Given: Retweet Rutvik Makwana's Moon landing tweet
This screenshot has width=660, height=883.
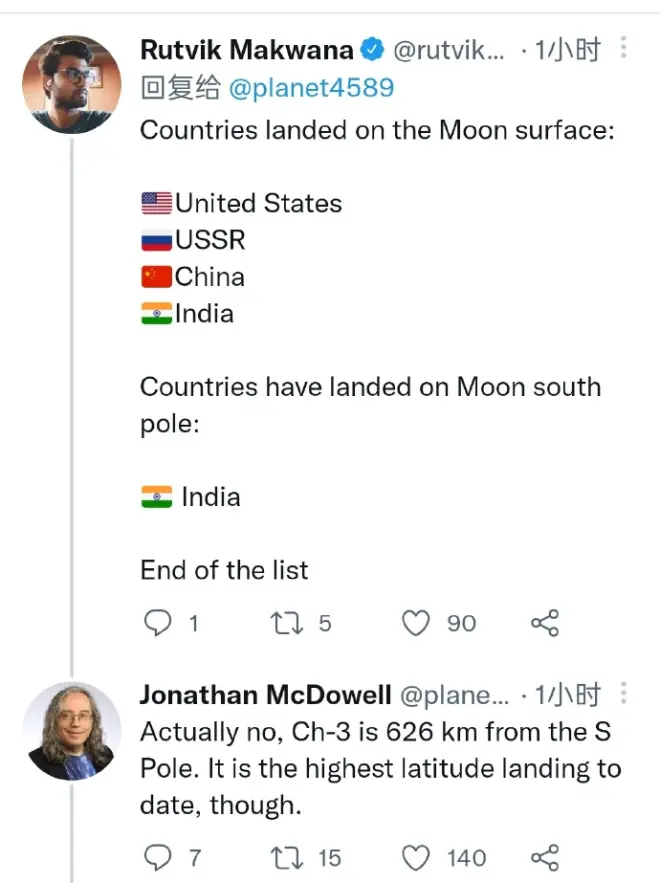Looking at the screenshot, I should coord(286,623).
